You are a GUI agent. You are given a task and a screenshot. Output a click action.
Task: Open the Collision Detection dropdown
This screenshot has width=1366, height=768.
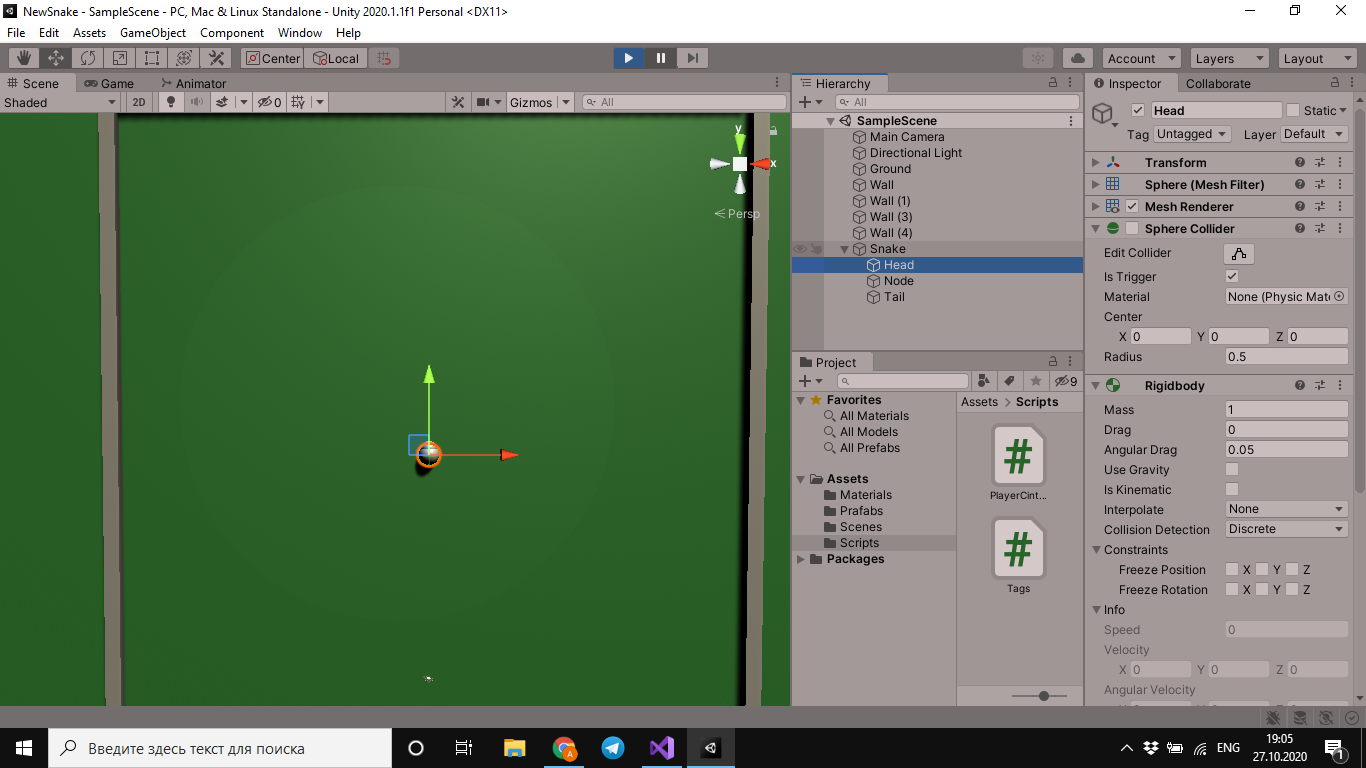[1287, 530]
